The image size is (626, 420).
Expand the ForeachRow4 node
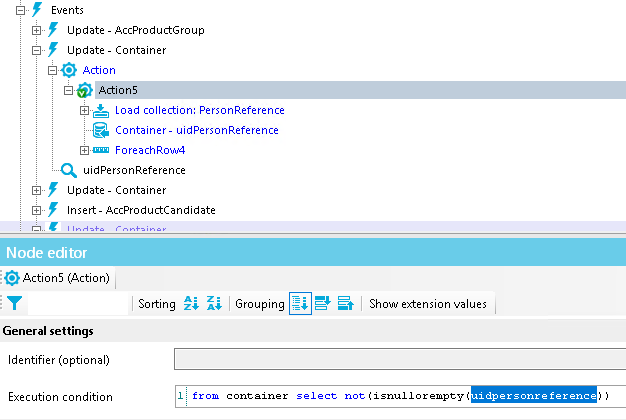tap(85, 150)
